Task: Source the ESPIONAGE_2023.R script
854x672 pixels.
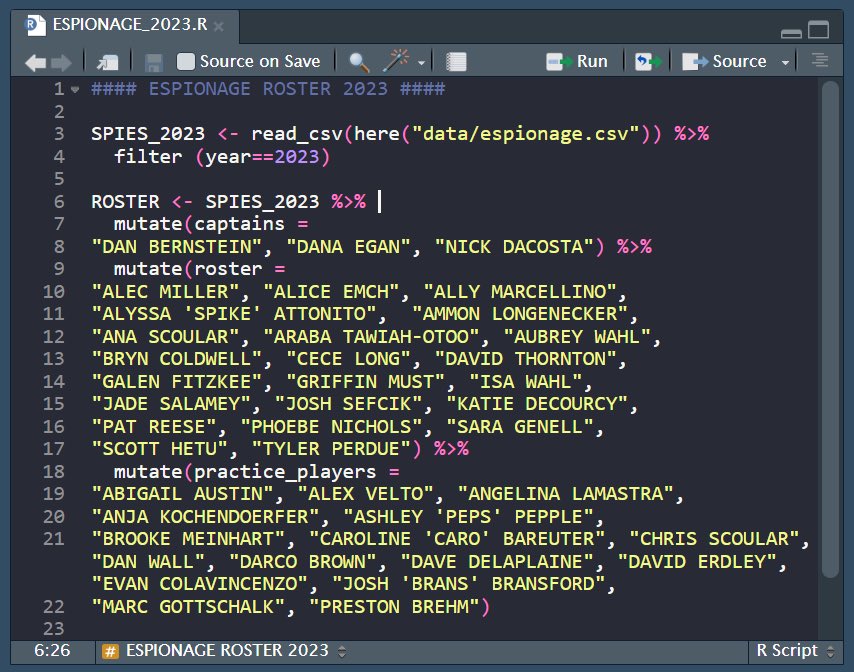Action: (x=724, y=62)
